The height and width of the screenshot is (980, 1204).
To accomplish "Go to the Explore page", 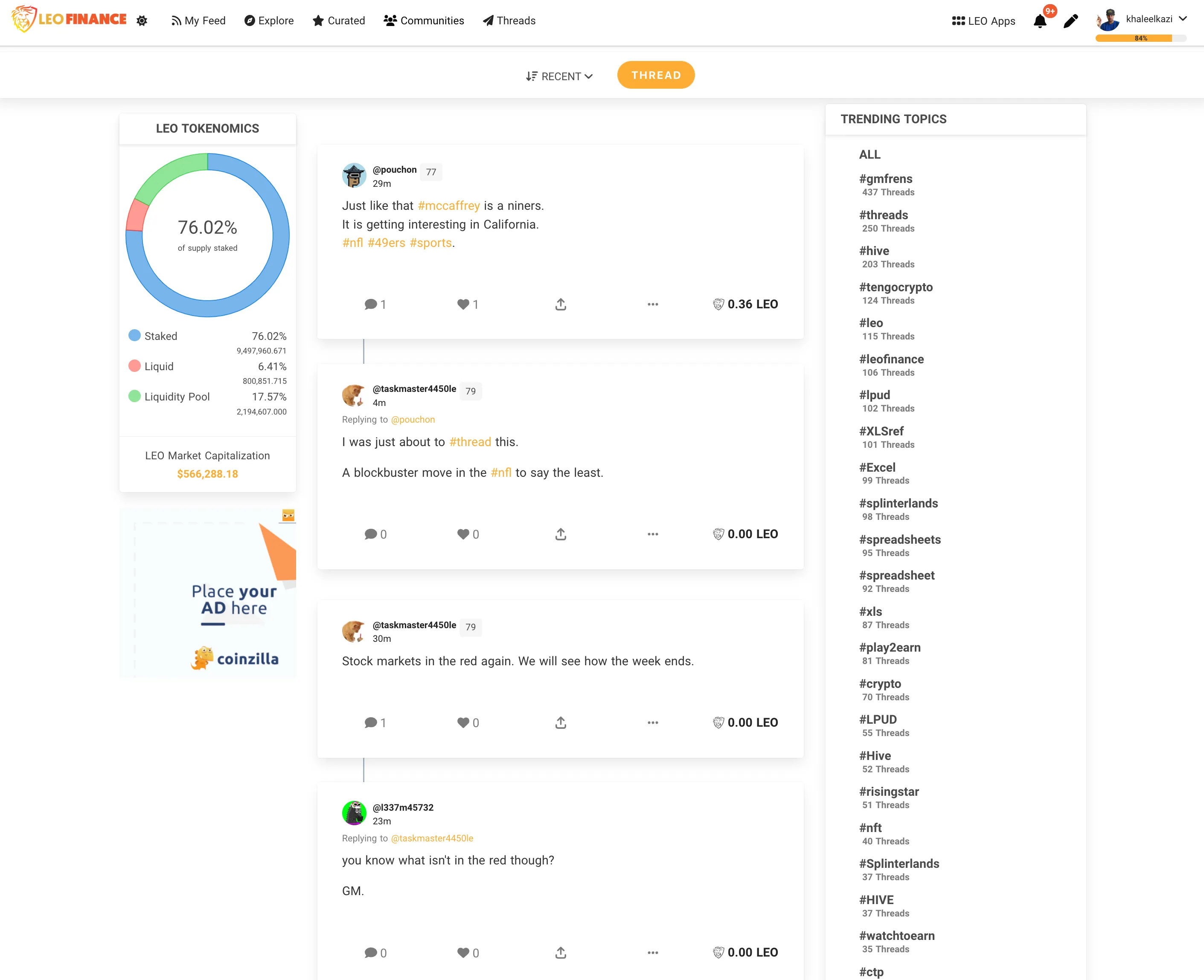I will point(269,20).
